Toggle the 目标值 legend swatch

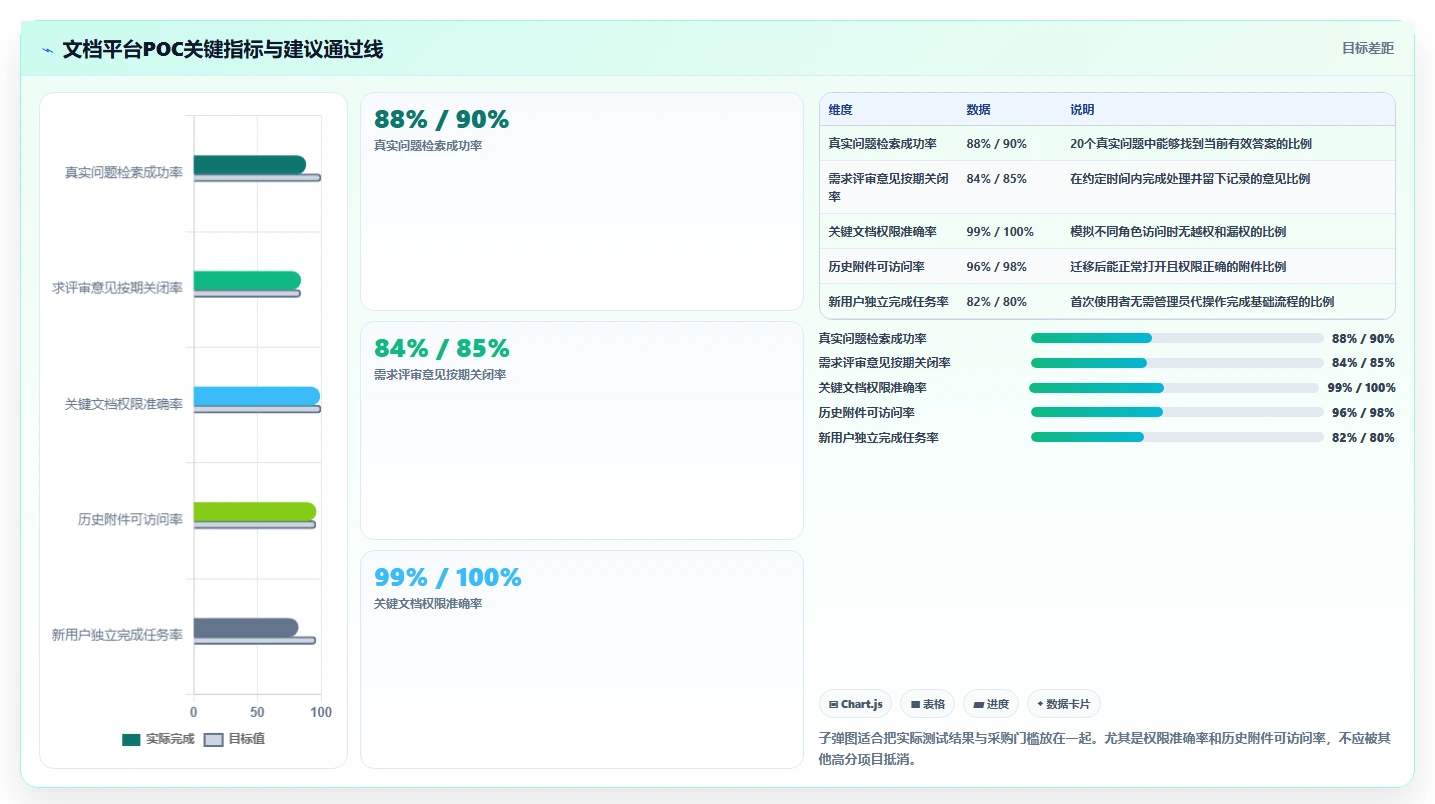(213, 740)
